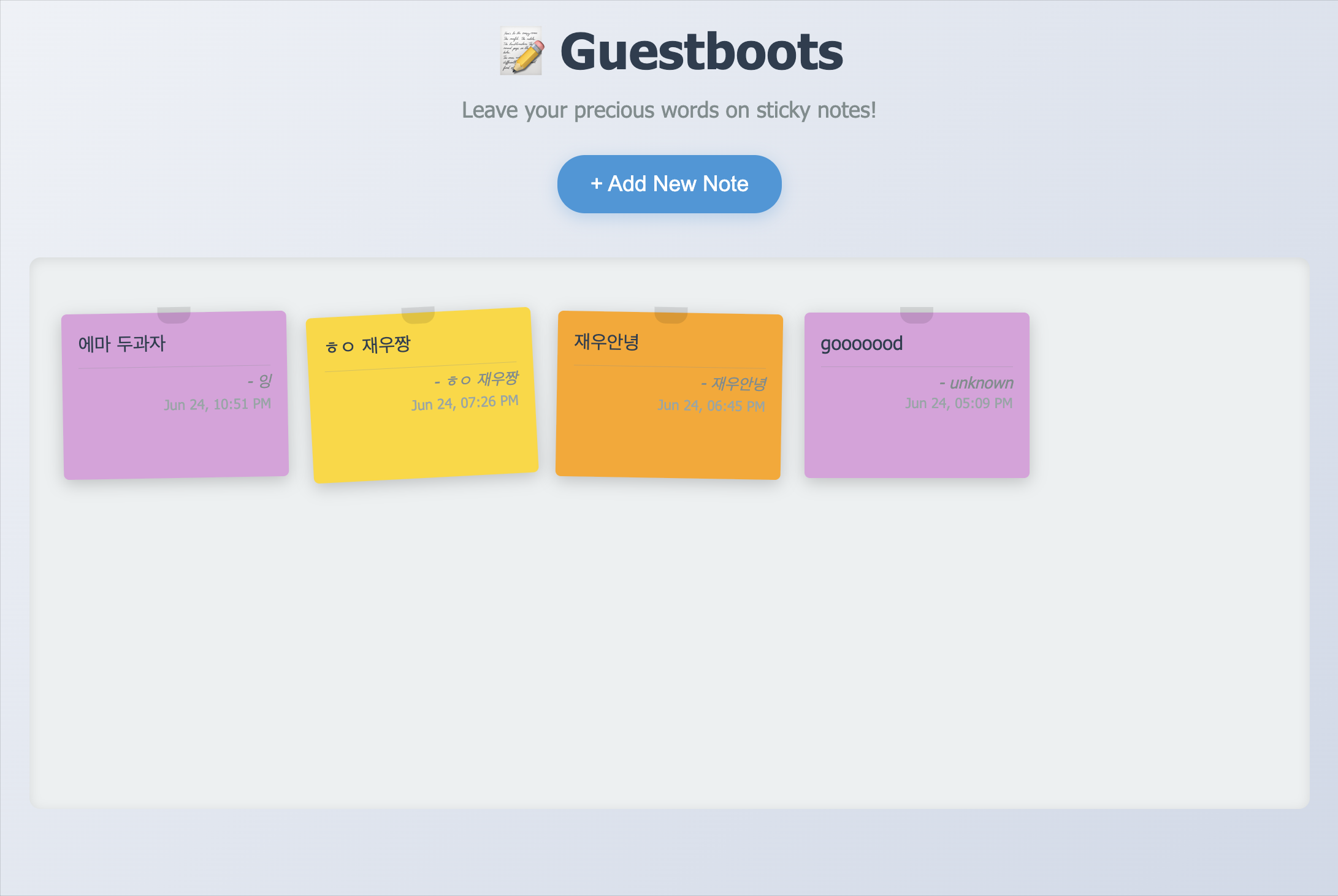This screenshot has height=896, width=1338.
Task: Open the orange note '재우안녕'
Action: 669,395
